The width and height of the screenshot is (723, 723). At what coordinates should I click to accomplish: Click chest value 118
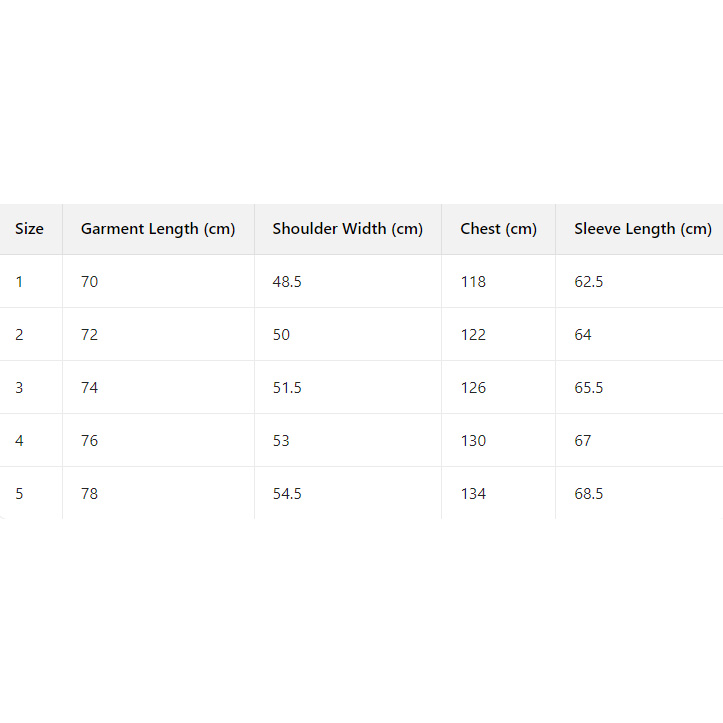coord(473,282)
